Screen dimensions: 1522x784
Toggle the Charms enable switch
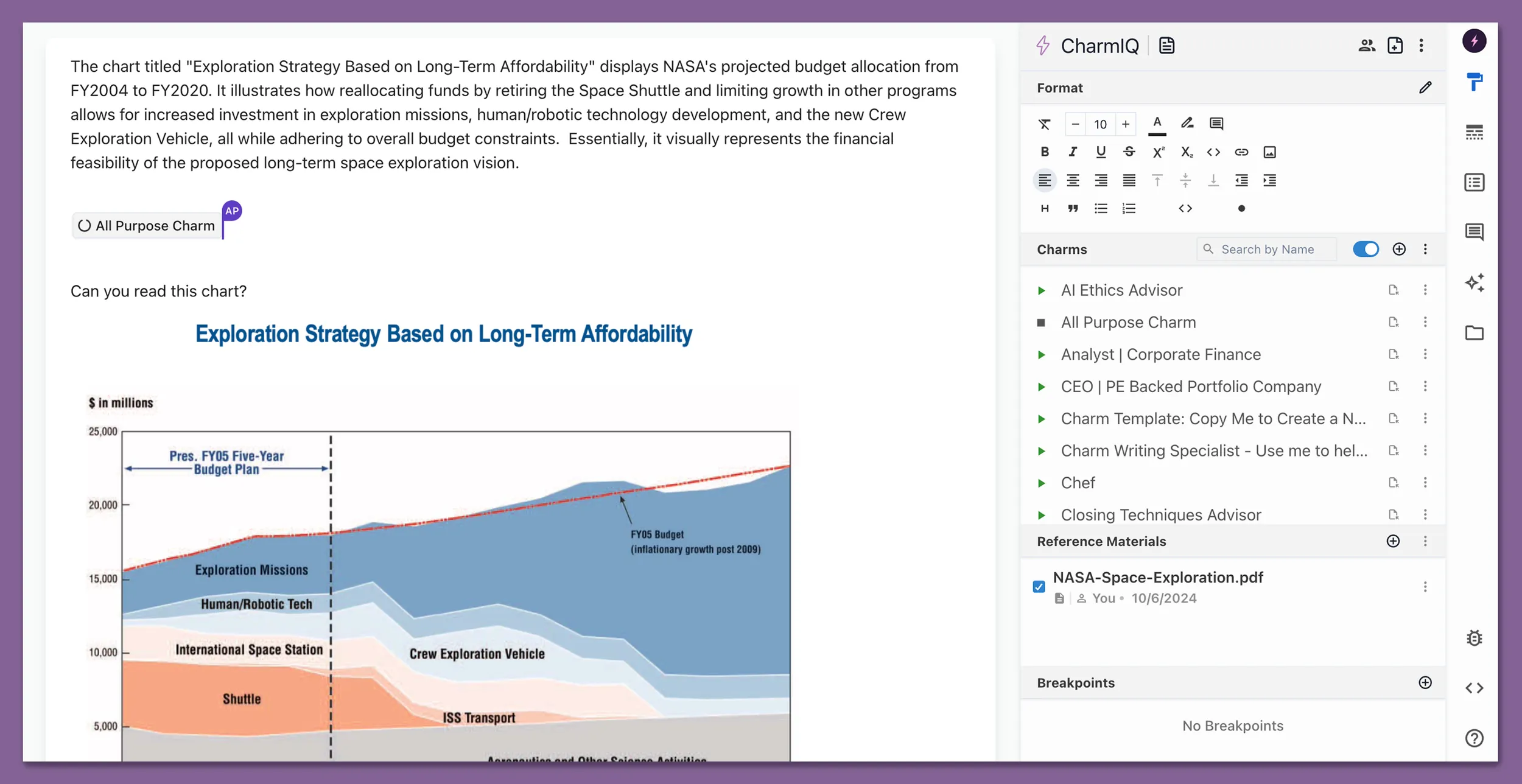click(1366, 249)
